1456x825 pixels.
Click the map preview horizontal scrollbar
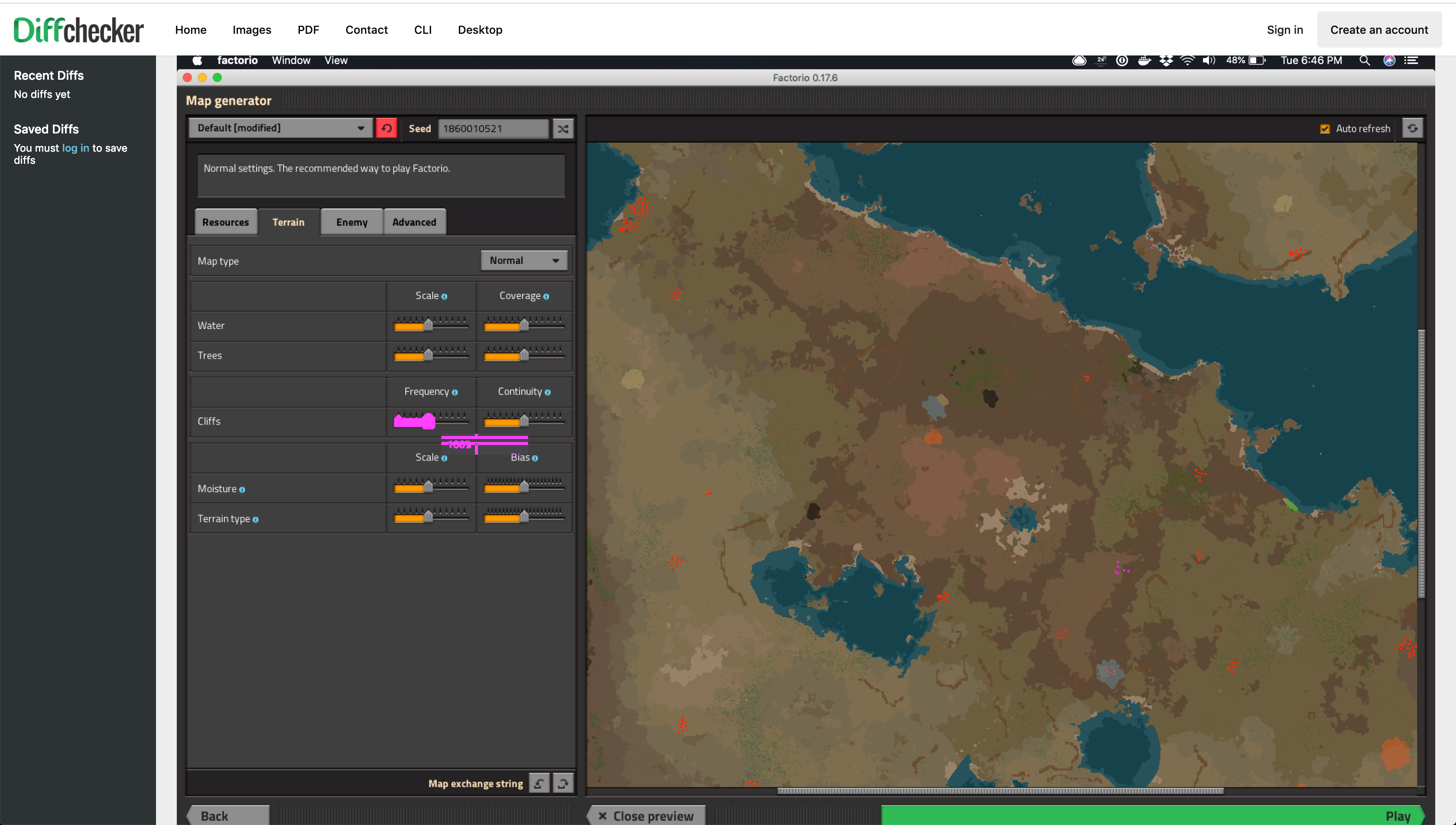1000,791
